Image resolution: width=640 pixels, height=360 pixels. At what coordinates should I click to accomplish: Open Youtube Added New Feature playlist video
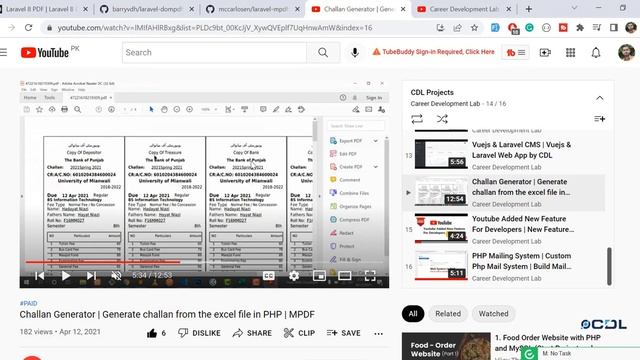[x=504, y=229]
